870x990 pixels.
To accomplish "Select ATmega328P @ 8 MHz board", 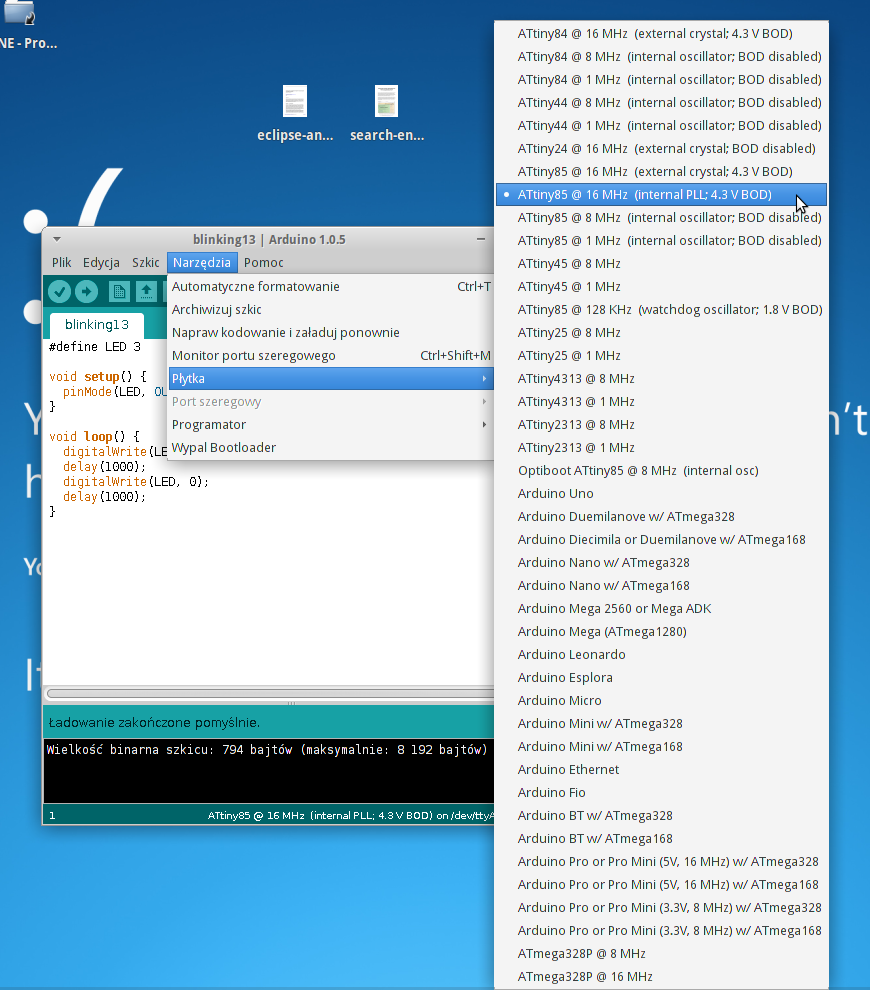I will [662, 953].
